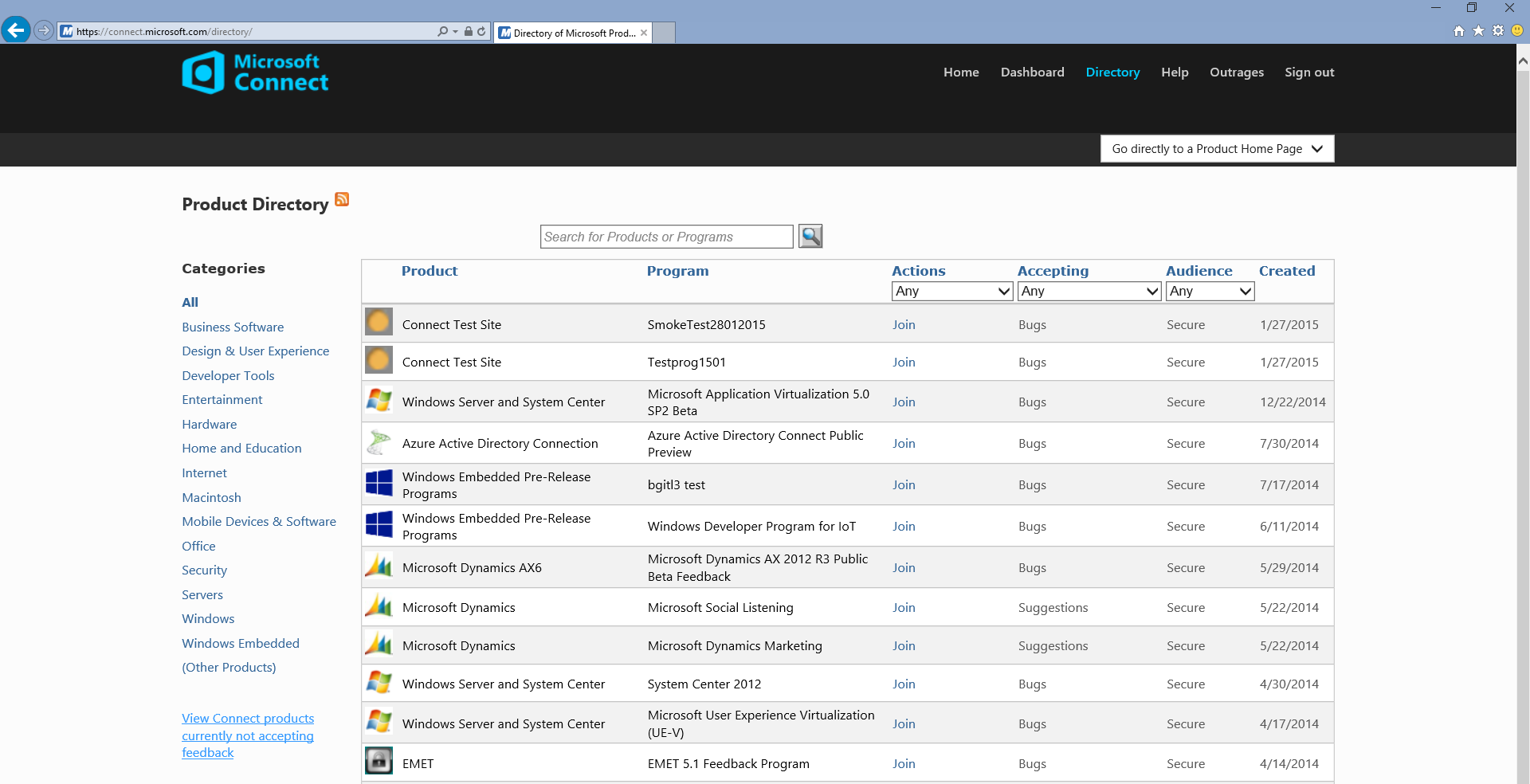Subscribe via the RSS feed icon
This screenshot has width=1530, height=784.
(x=342, y=199)
